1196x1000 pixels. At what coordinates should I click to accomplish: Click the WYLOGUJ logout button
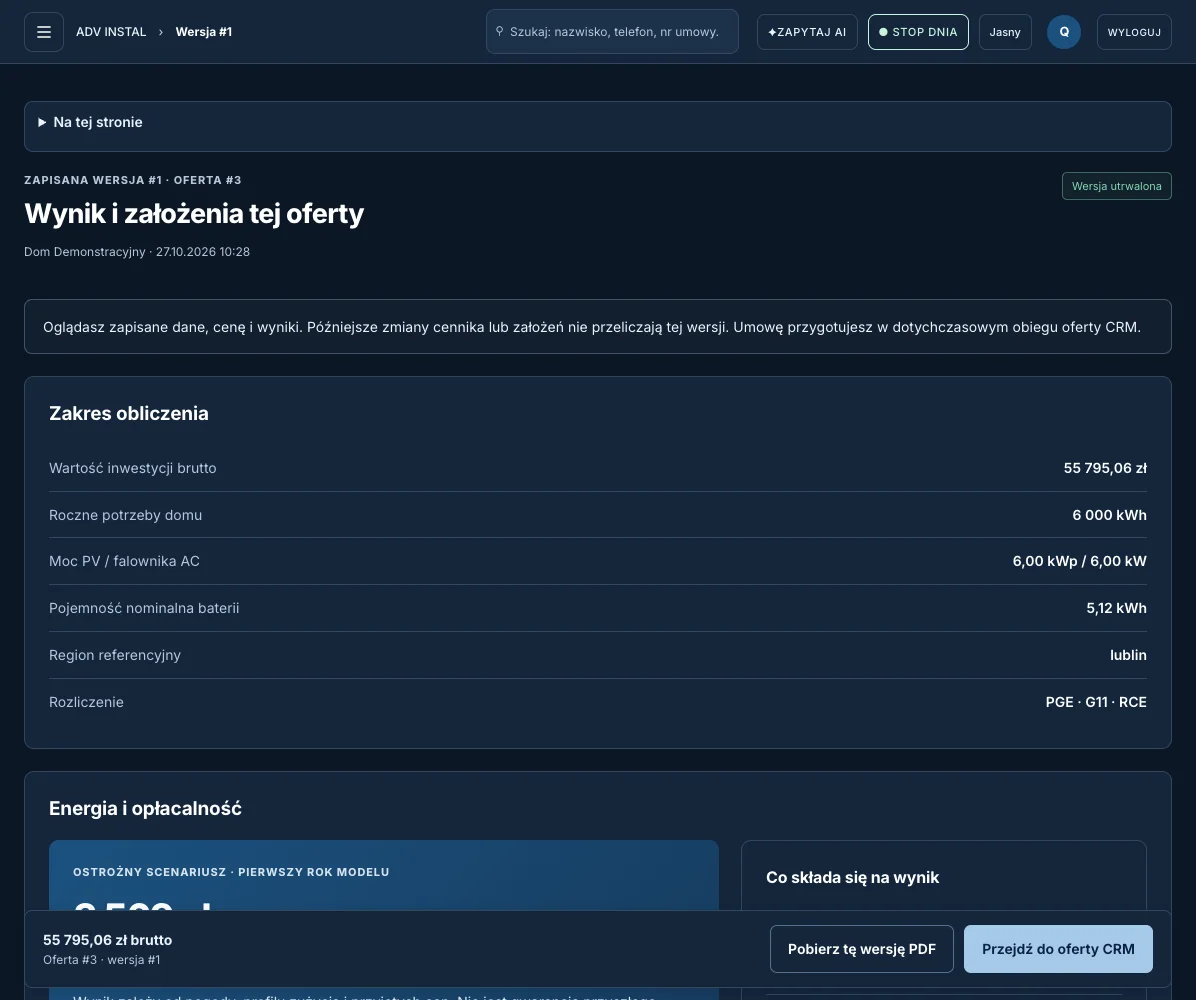coord(1133,32)
